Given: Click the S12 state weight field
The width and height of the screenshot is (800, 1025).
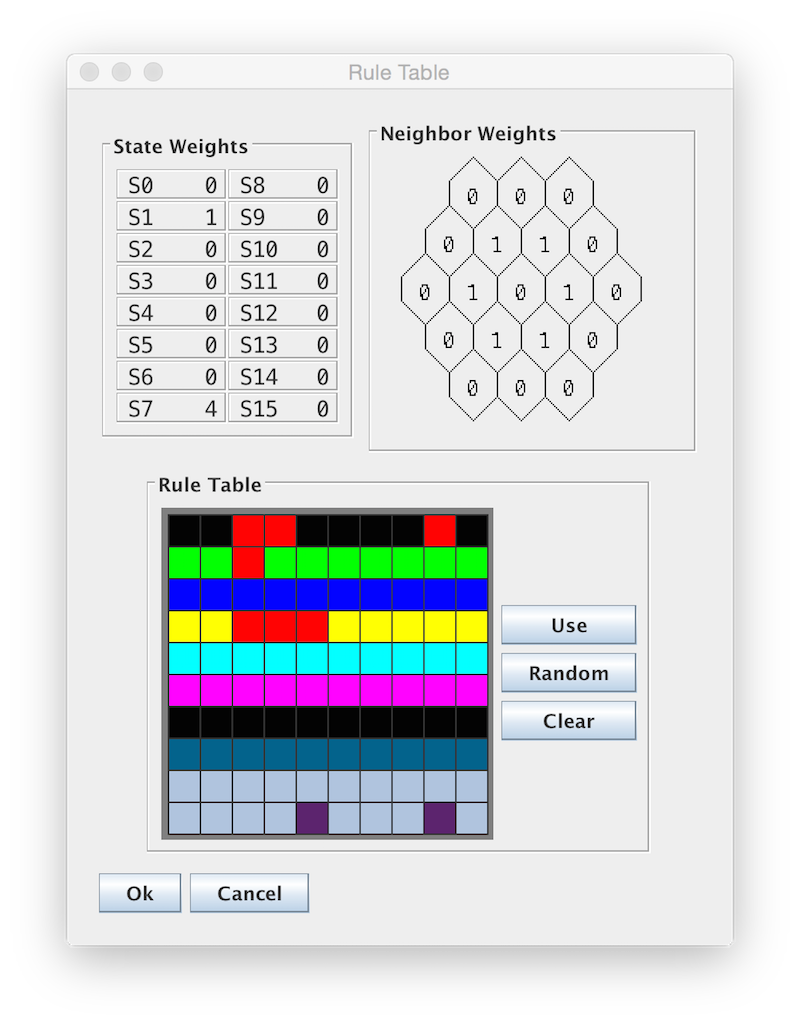Looking at the screenshot, I should (x=283, y=312).
